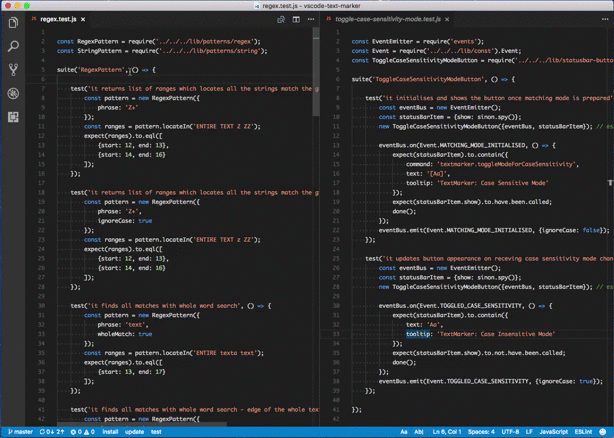Image resolution: width=614 pixels, height=438 pixels.
Task: Open the master branch picker
Action: pyautogui.click(x=20, y=432)
